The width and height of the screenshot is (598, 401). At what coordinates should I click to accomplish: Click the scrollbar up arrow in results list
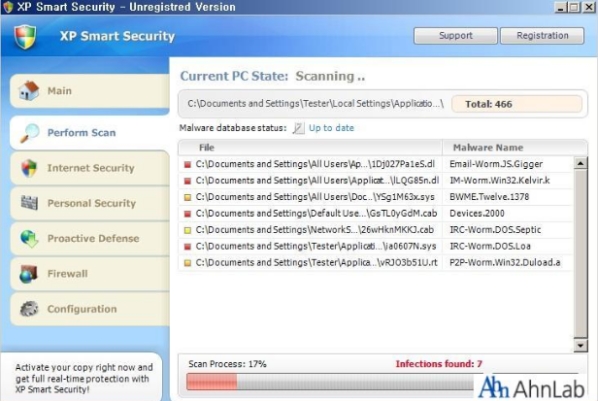580,163
